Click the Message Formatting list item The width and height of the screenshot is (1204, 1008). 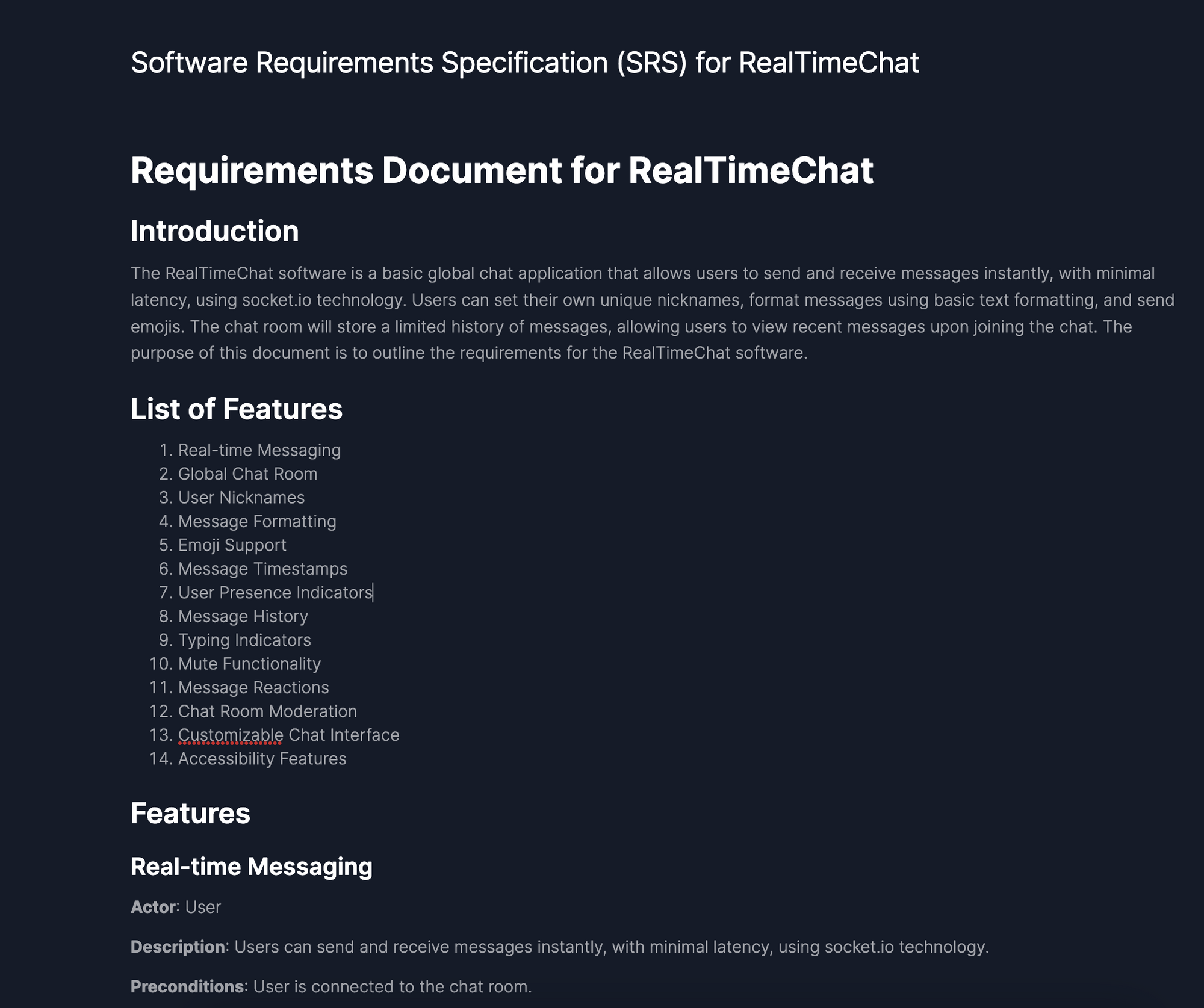coord(257,521)
